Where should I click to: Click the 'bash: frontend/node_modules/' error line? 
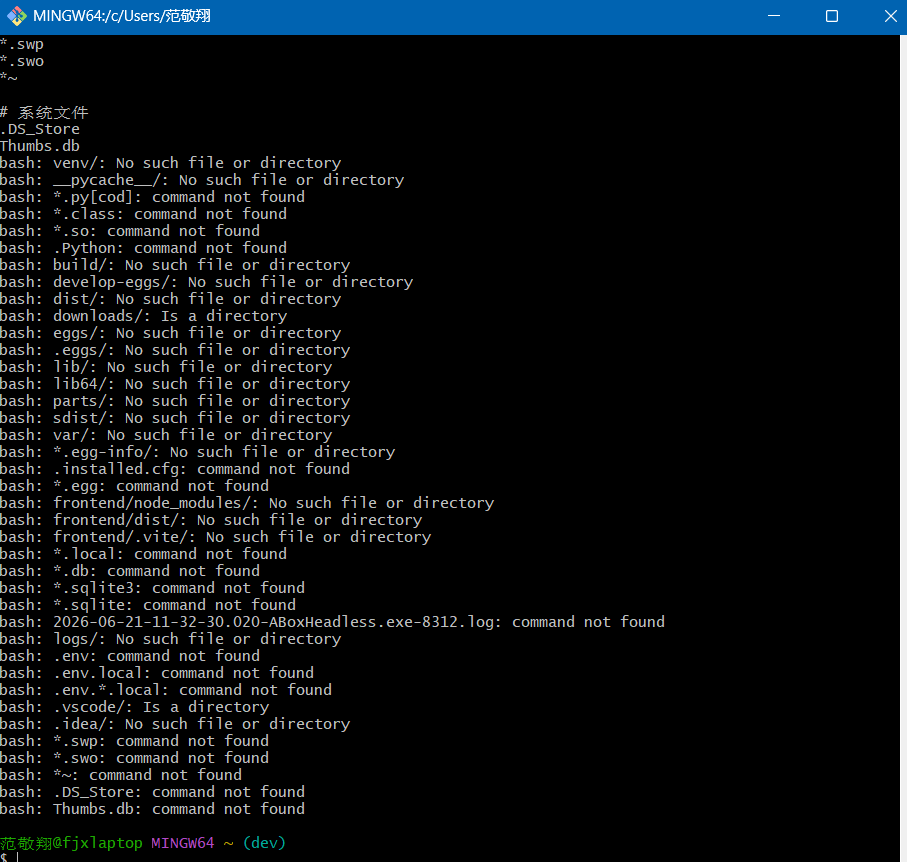(247, 503)
